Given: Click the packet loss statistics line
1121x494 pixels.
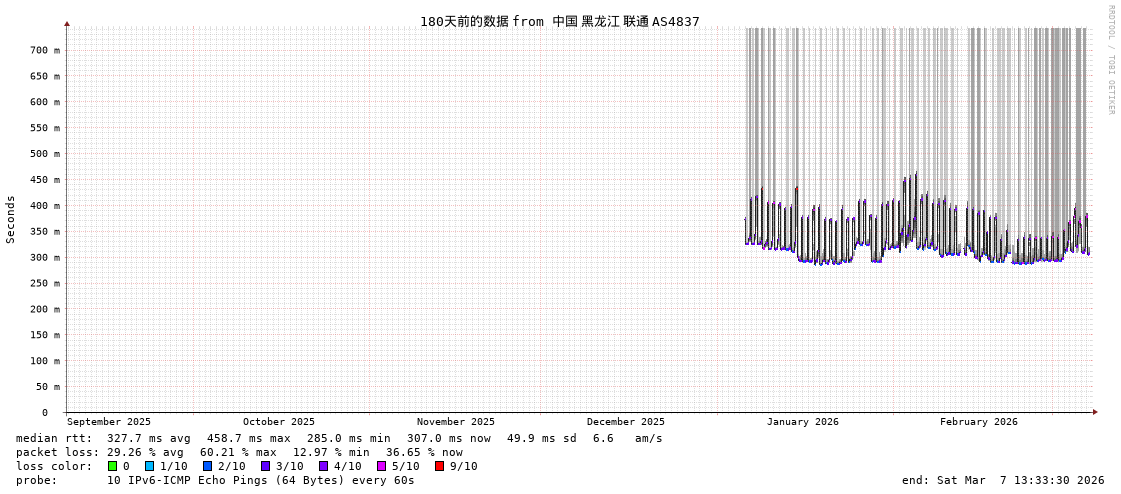Looking at the screenshot, I should pyautogui.click(x=239, y=452).
